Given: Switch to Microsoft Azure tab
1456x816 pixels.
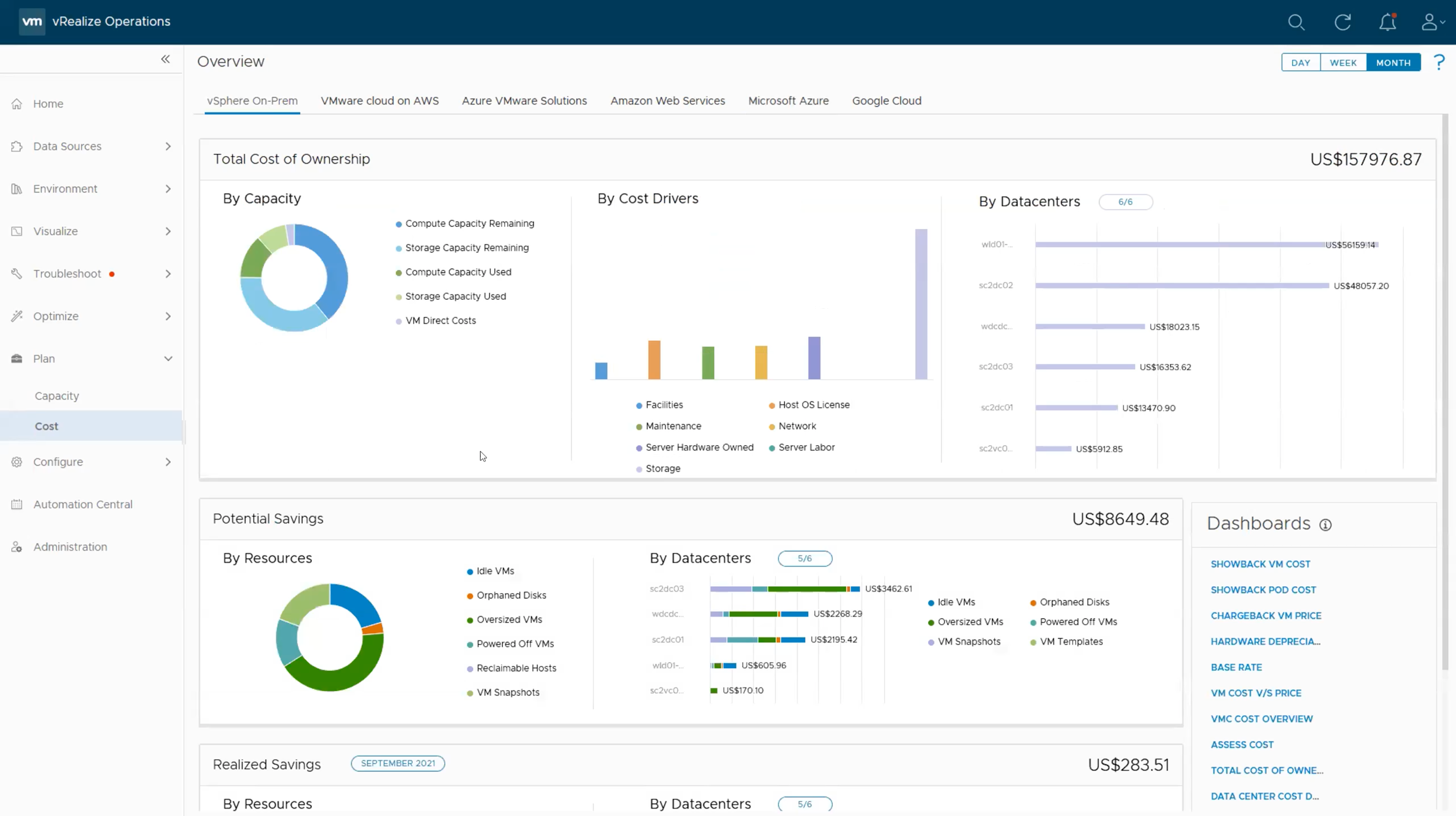Looking at the screenshot, I should tap(789, 101).
